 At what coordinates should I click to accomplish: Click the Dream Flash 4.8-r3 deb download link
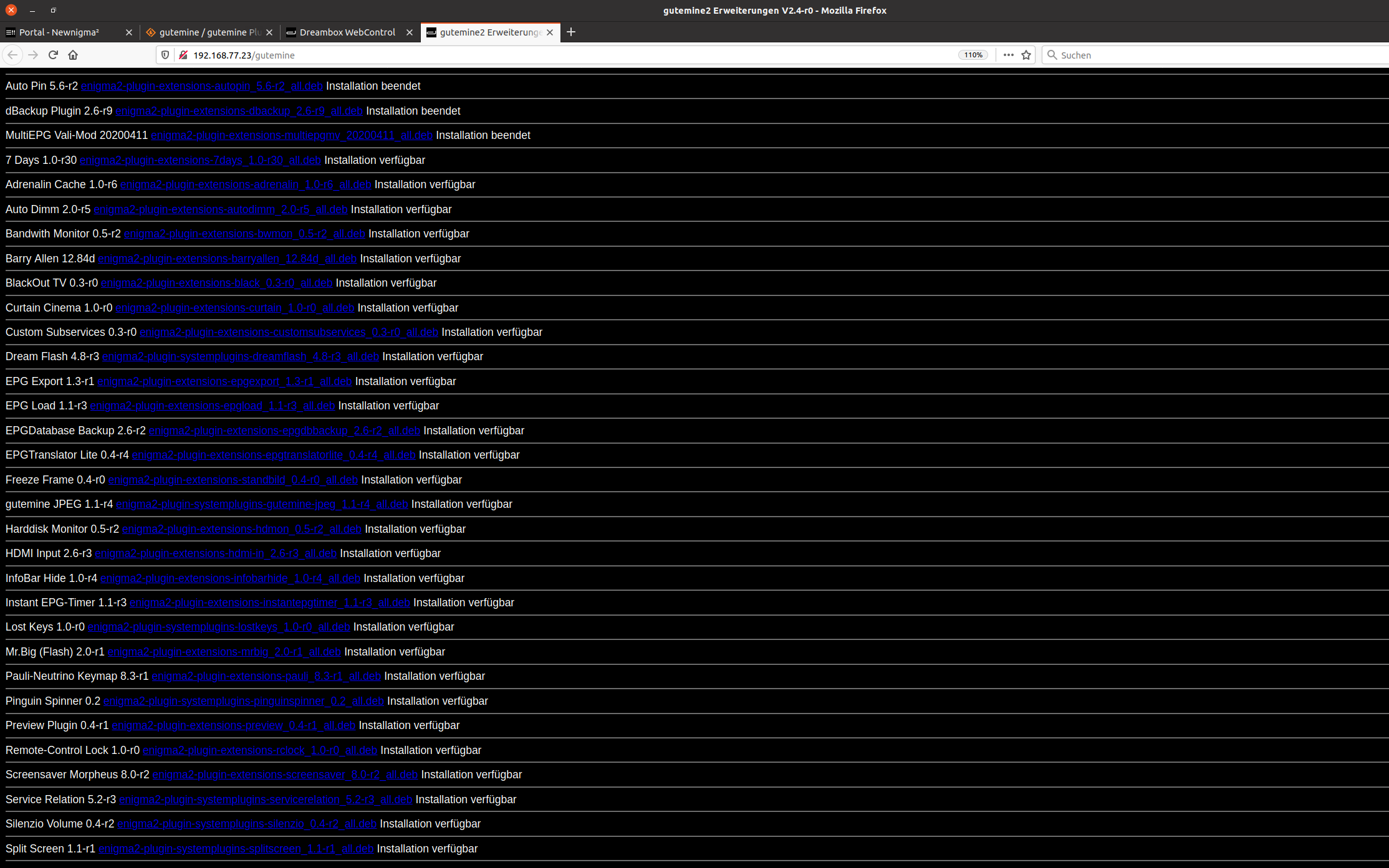240,356
